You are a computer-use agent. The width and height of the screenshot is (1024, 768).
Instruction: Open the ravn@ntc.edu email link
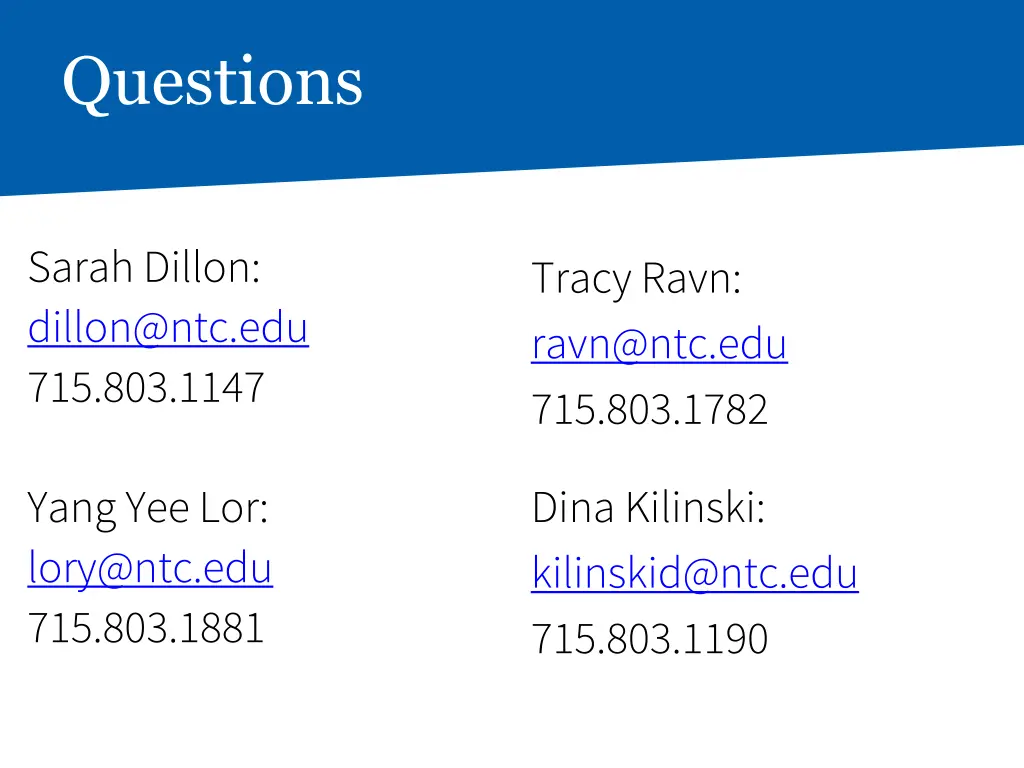[x=660, y=344]
